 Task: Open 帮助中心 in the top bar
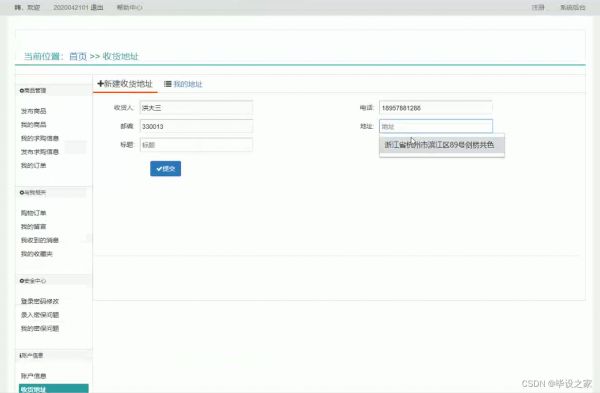coord(130,7)
